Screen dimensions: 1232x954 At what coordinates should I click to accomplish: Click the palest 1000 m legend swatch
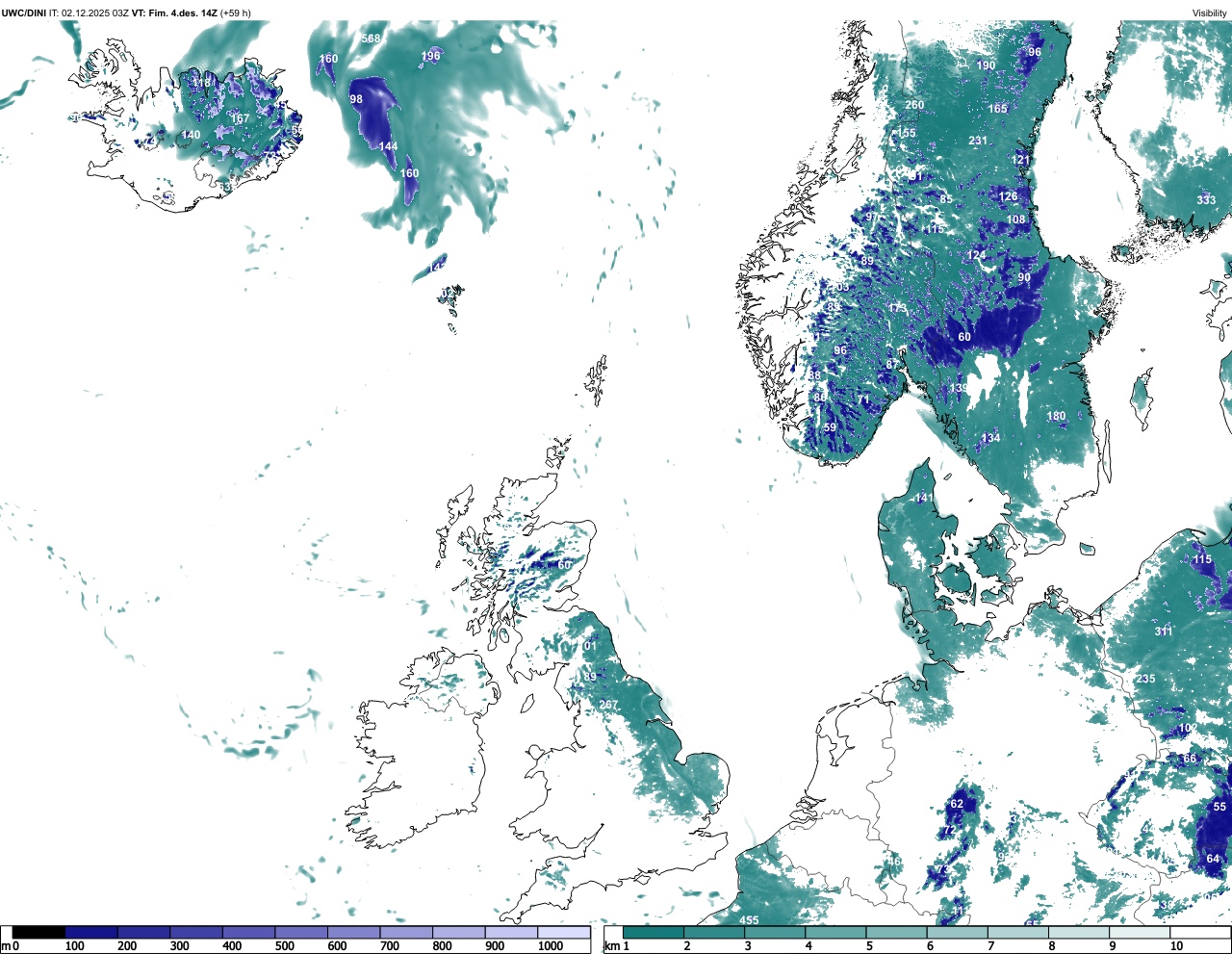coord(563,932)
